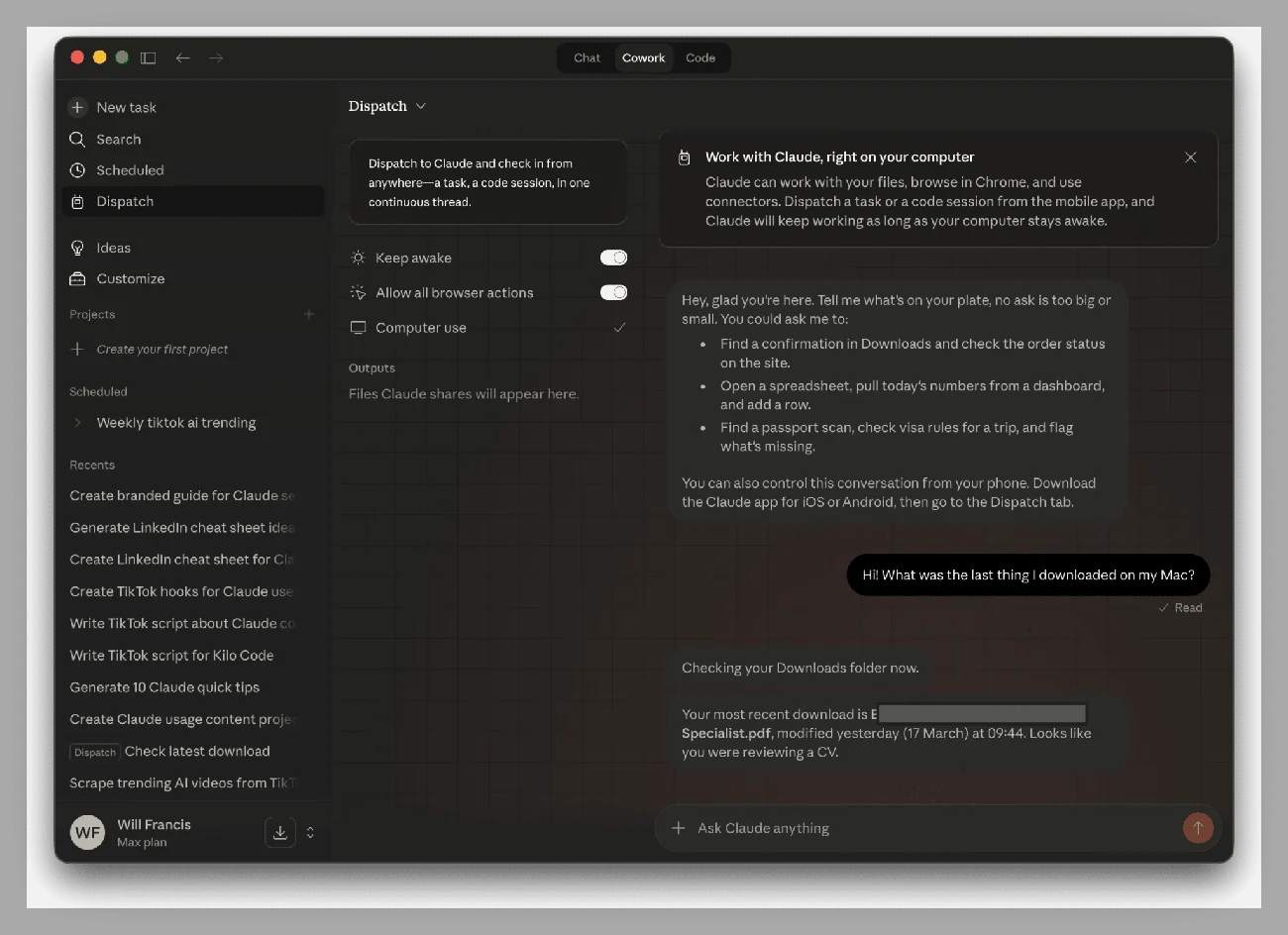The width and height of the screenshot is (1288, 935).
Task: Open Generate LinkedIn cheat sheet ideas recent
Action: click(x=183, y=528)
